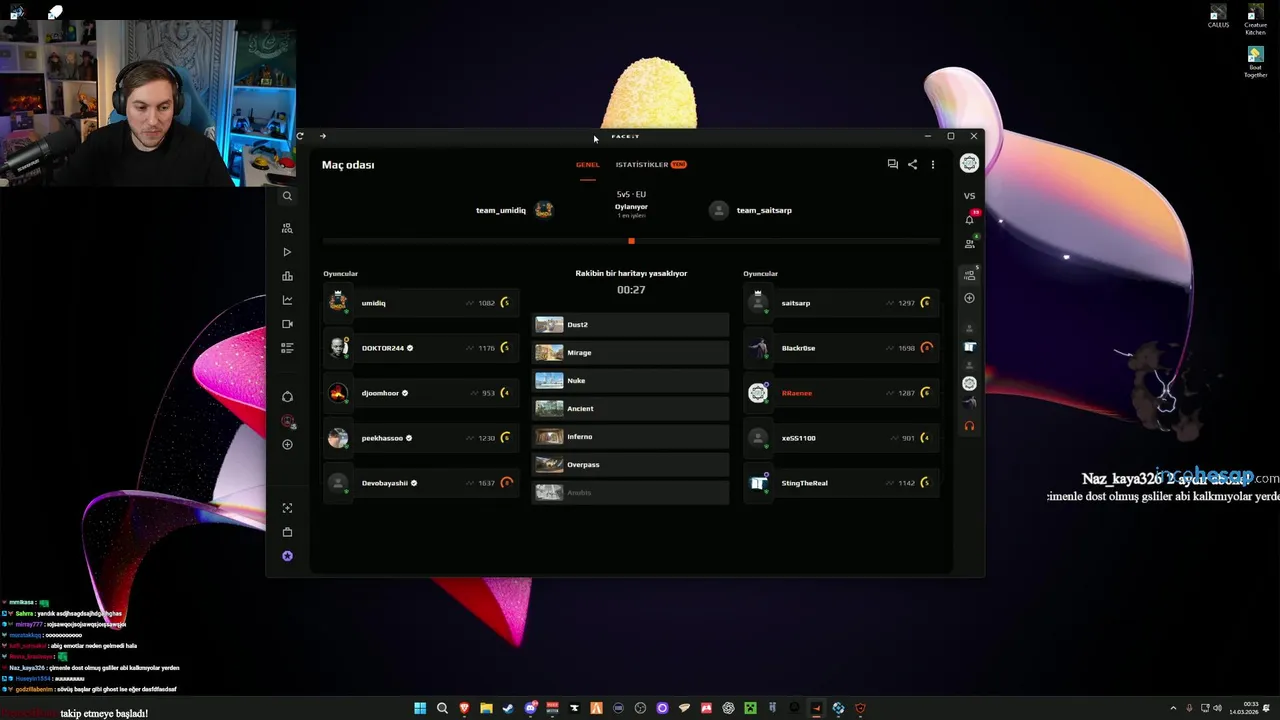The width and height of the screenshot is (1280, 720).
Task: Click the circular club icon in left sidebar
Action: point(287,397)
